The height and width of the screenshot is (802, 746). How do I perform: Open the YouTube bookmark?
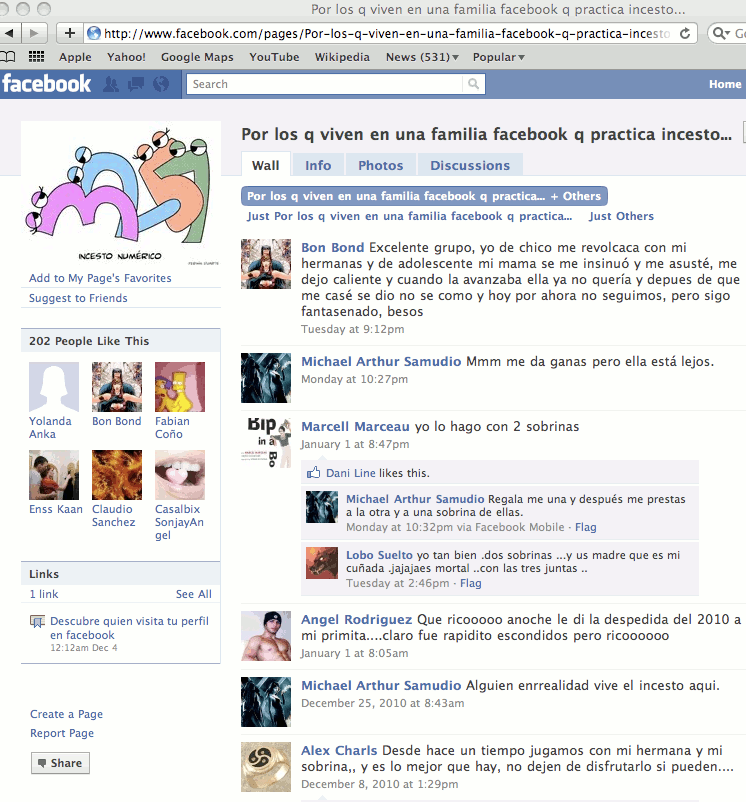click(x=274, y=57)
